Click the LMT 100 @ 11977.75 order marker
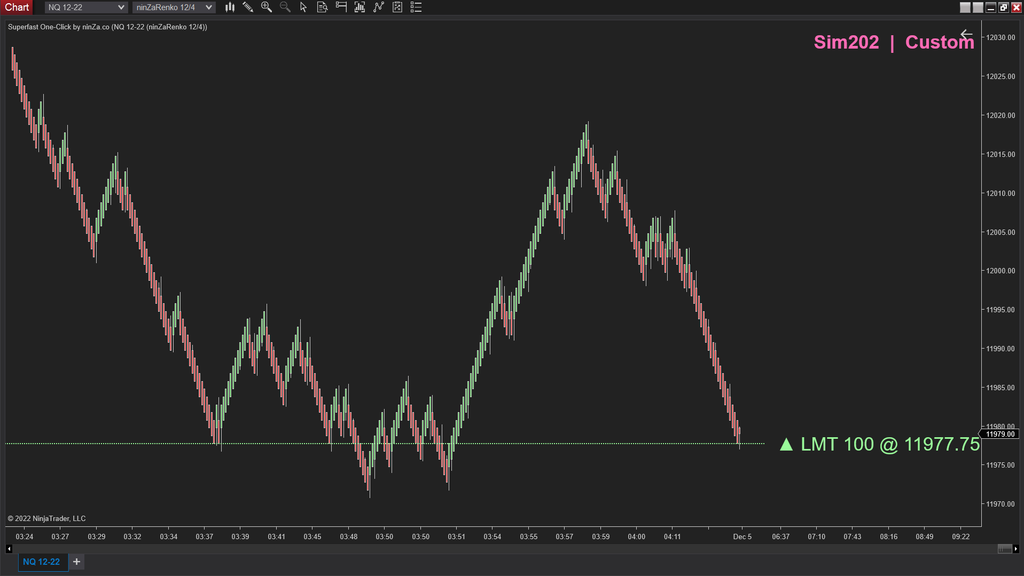1024x576 pixels. click(878, 444)
